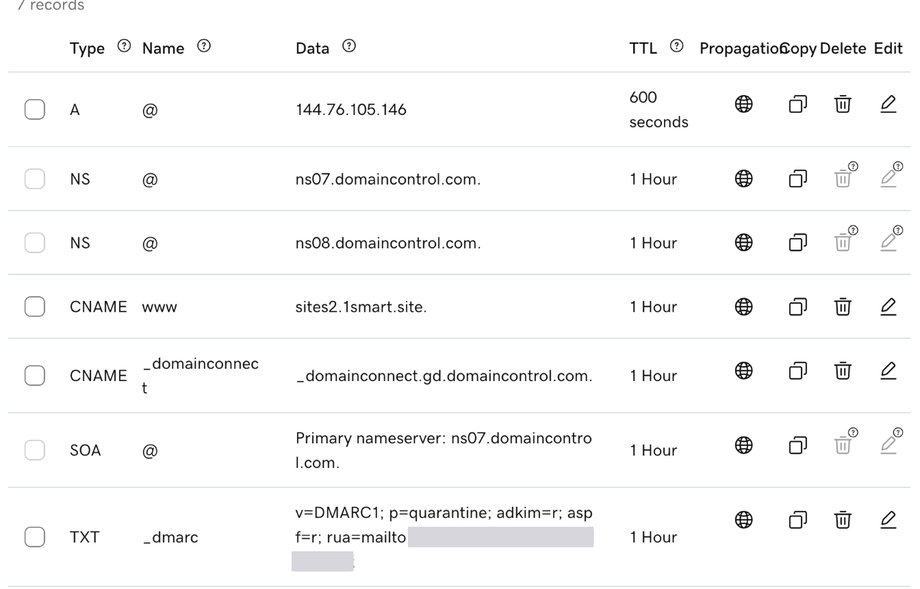Check the _domainconnect CNAME row checkbox
The image size is (920, 589).
35,375
